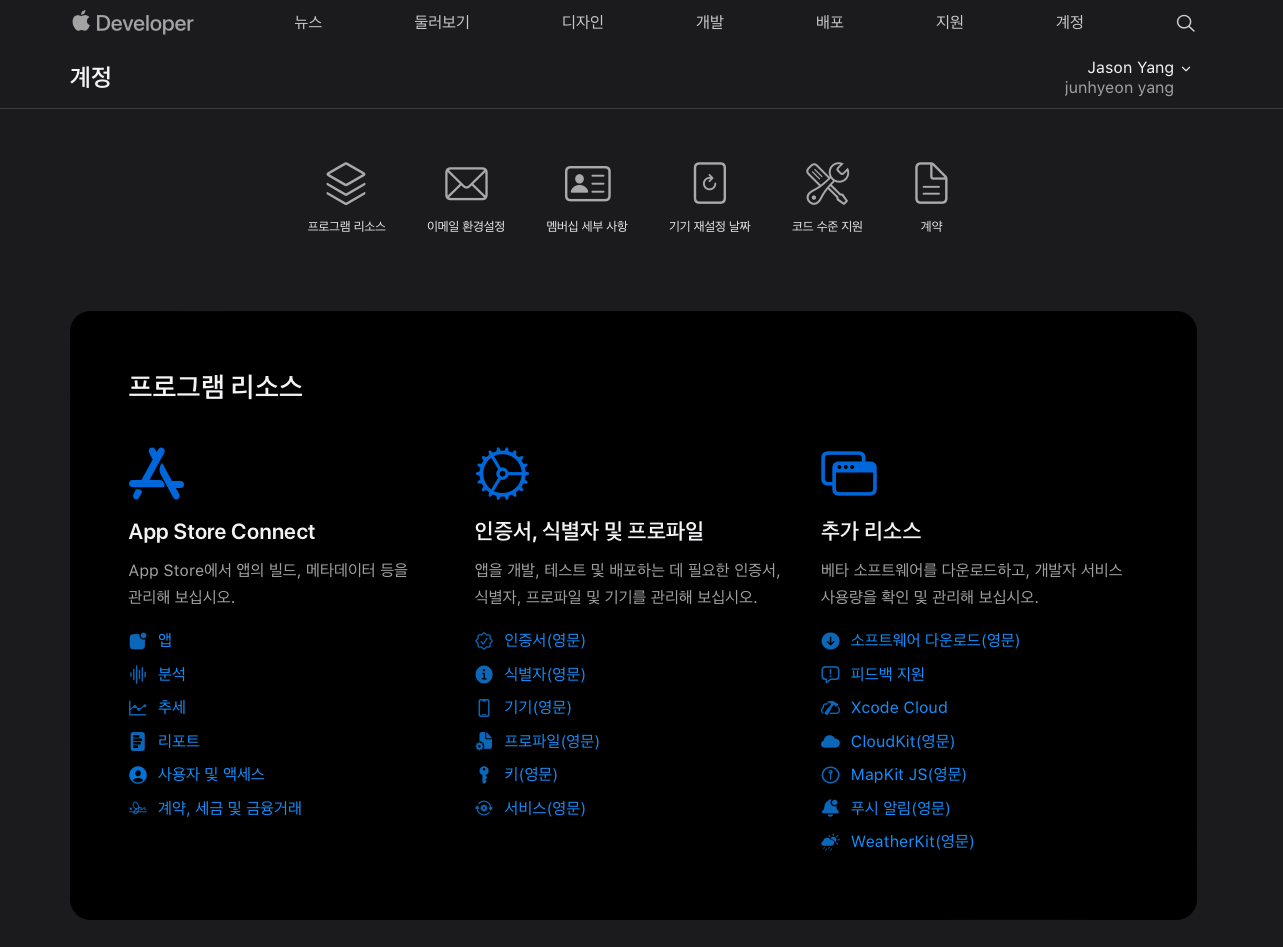Open the Xcode Cloud link
Screen dimensions: 1283x947
tap(899, 707)
